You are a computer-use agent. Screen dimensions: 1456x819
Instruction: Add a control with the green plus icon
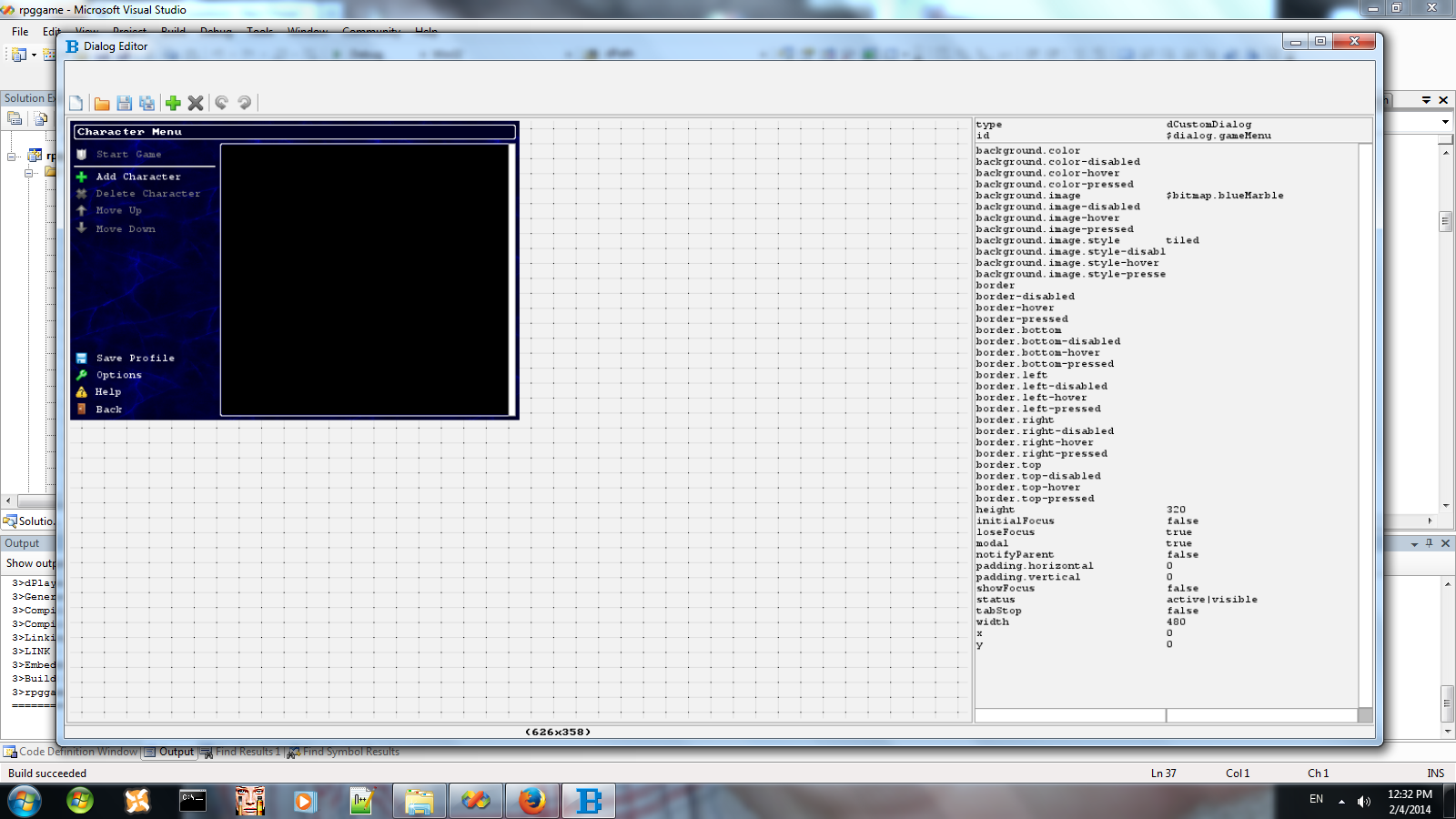[x=173, y=104]
